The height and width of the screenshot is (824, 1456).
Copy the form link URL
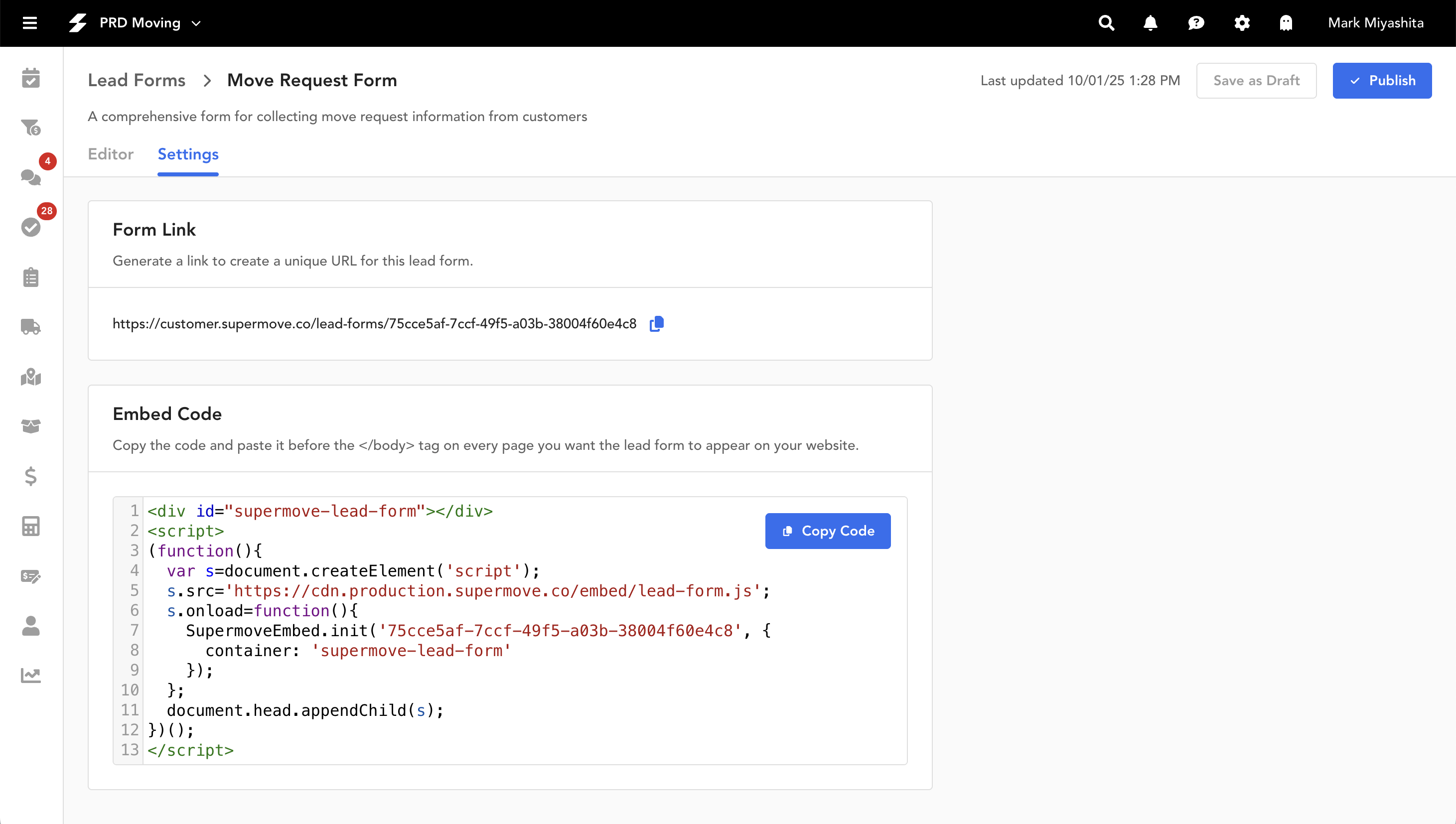pos(656,324)
